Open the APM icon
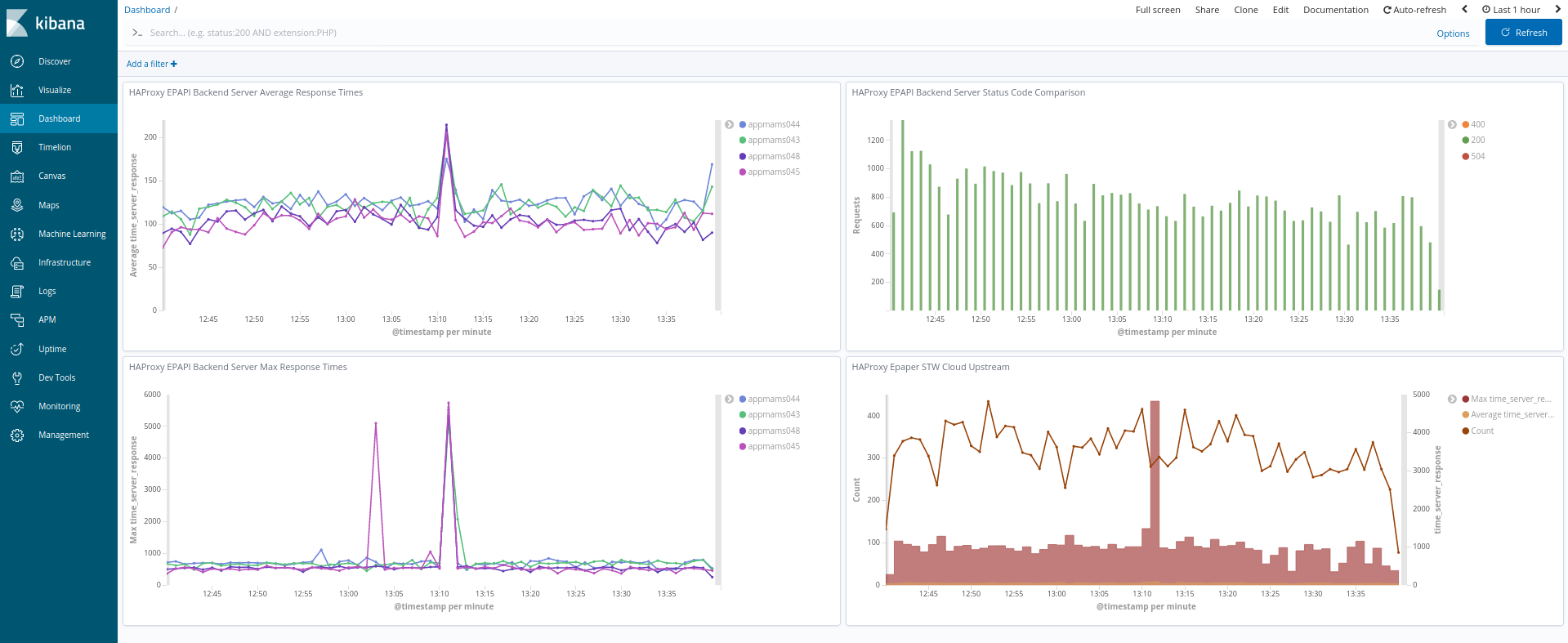Screen dimensions: 1568x643 click(x=17, y=319)
